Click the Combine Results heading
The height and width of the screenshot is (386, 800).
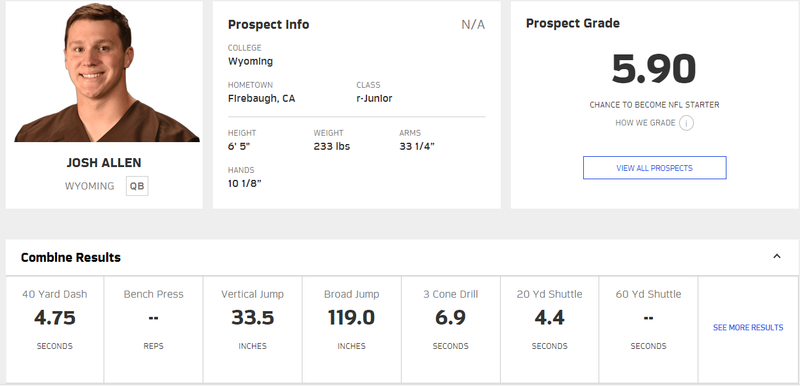click(x=71, y=258)
